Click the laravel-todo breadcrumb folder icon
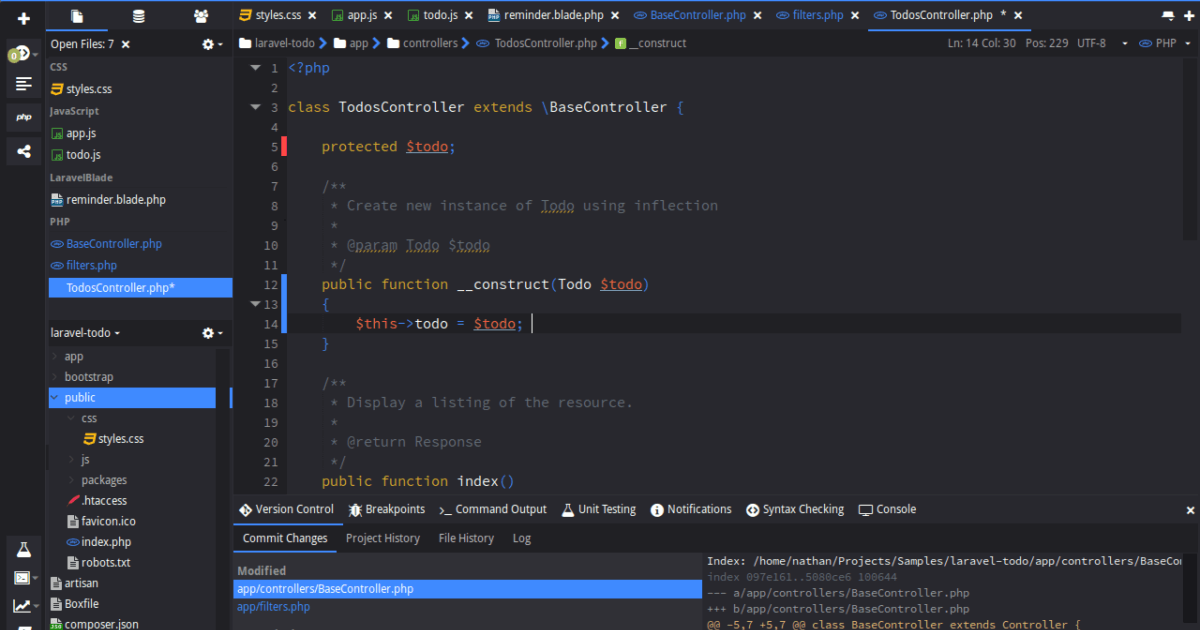 [245, 44]
